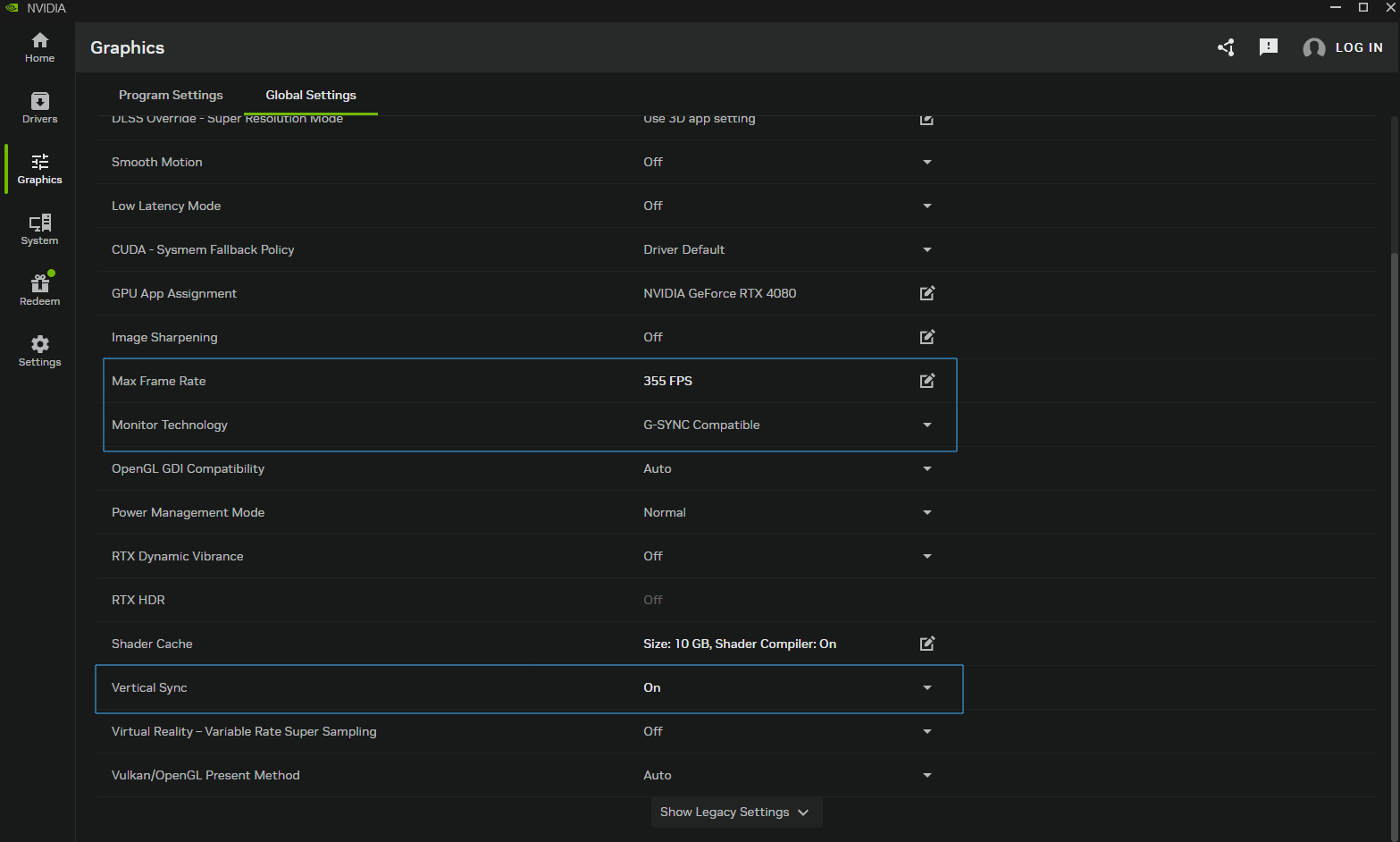Edit the Shader Cache setting
Image resolution: width=1400 pixels, height=842 pixels.
(927, 644)
